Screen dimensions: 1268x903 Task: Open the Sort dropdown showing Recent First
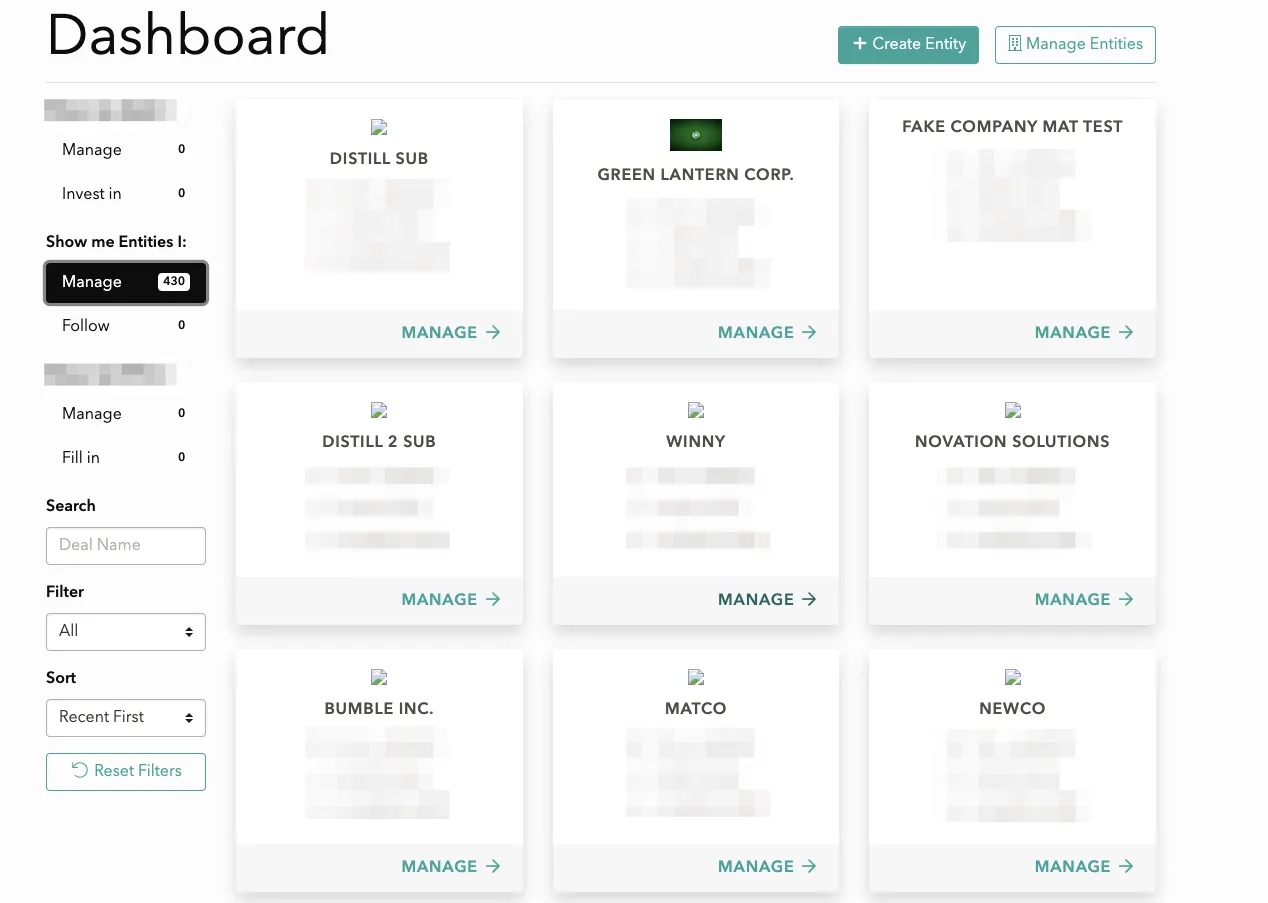pos(125,717)
